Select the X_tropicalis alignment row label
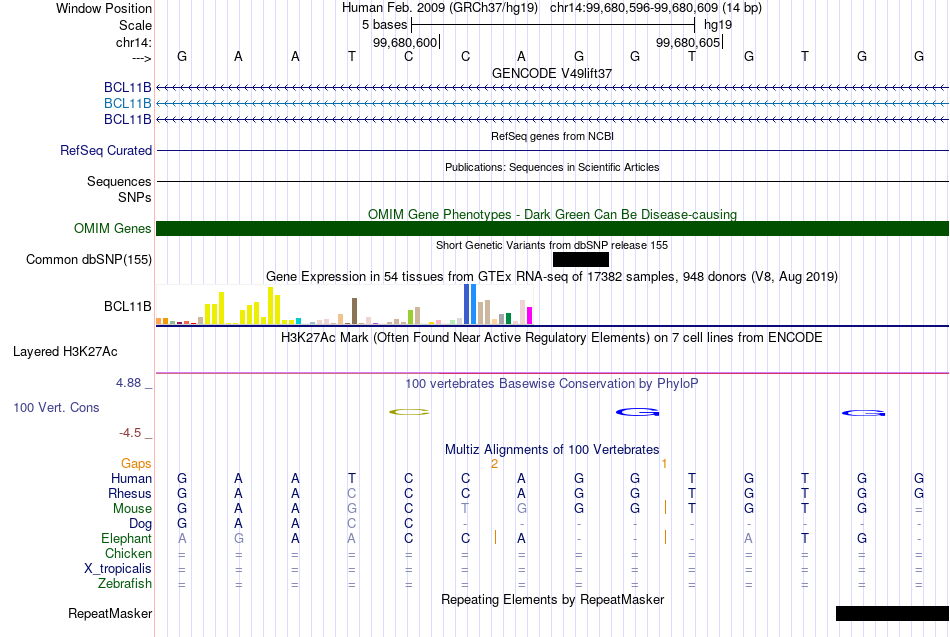Screen dimensions: 950x637 pos(118,569)
